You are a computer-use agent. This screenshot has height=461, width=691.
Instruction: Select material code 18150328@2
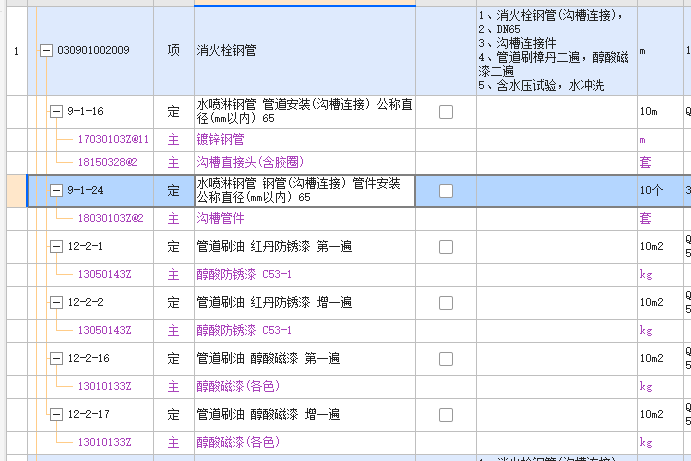108,162
